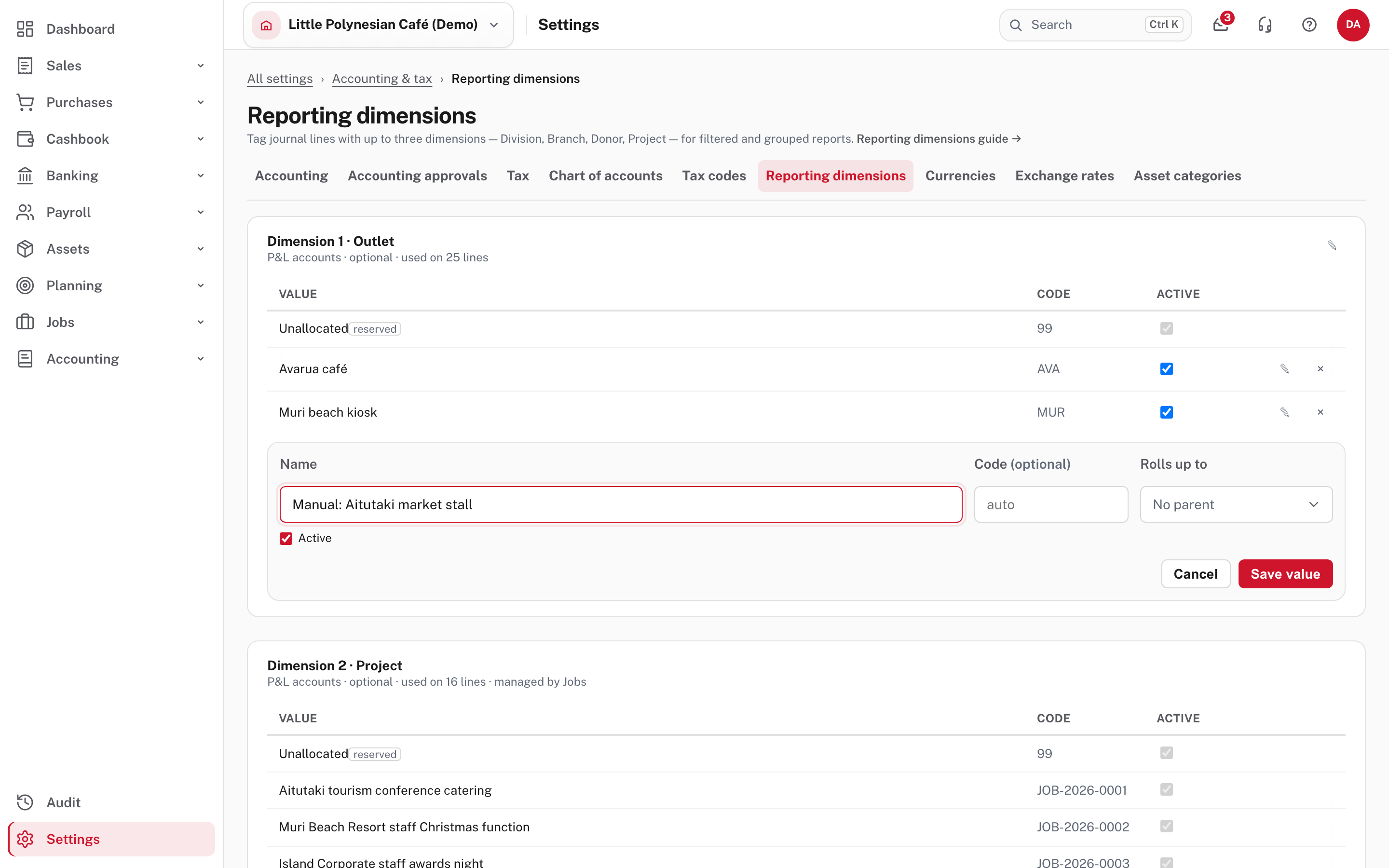Open the help question mark icon
Screen dimensions: 1389x868
pos(1309,25)
